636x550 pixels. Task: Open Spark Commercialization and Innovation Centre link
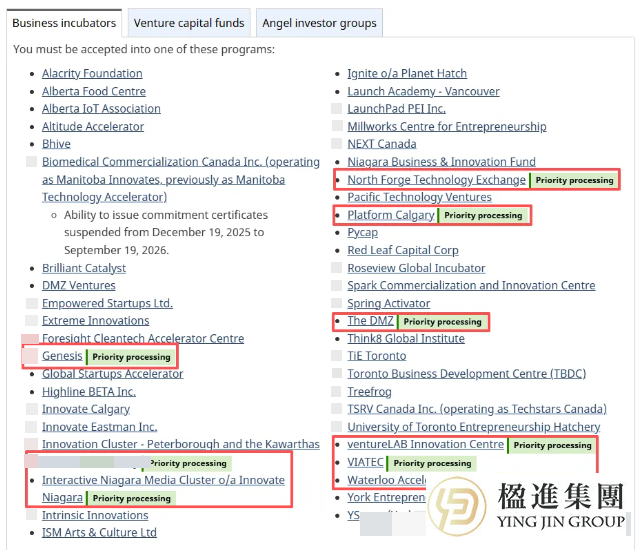pyautogui.click(x=471, y=286)
